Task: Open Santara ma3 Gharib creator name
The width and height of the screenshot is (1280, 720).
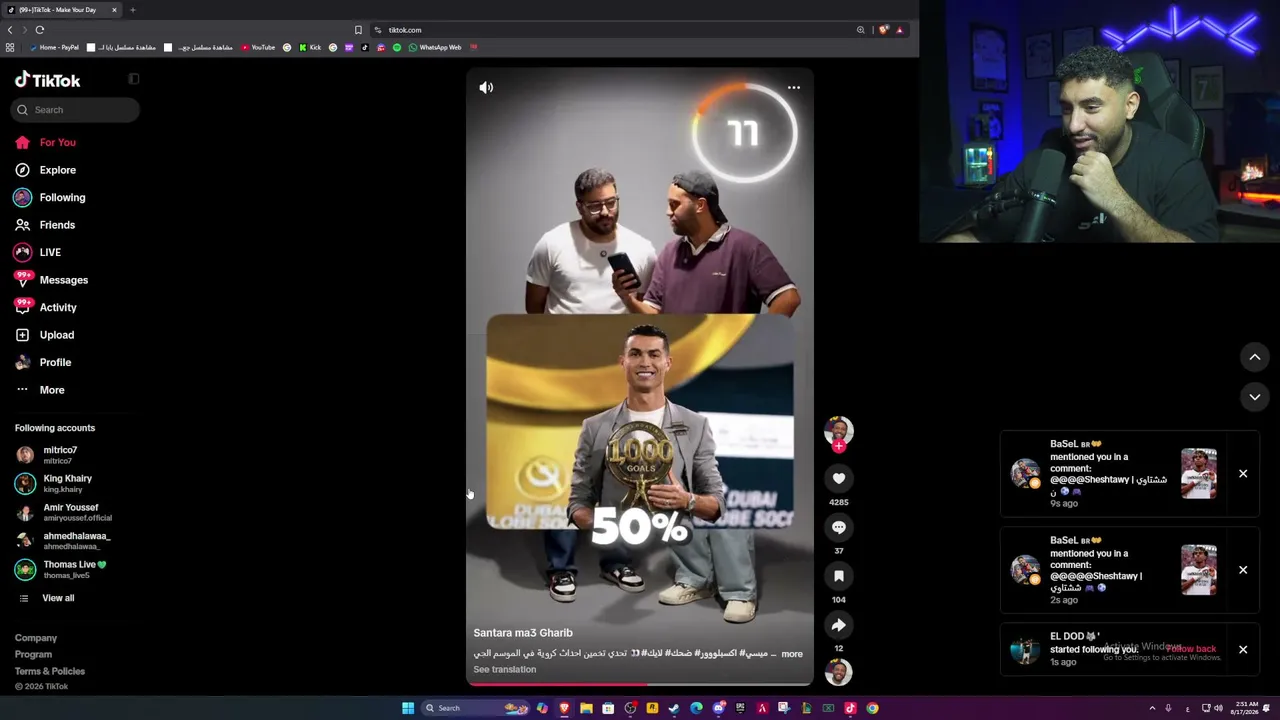Action: click(523, 633)
